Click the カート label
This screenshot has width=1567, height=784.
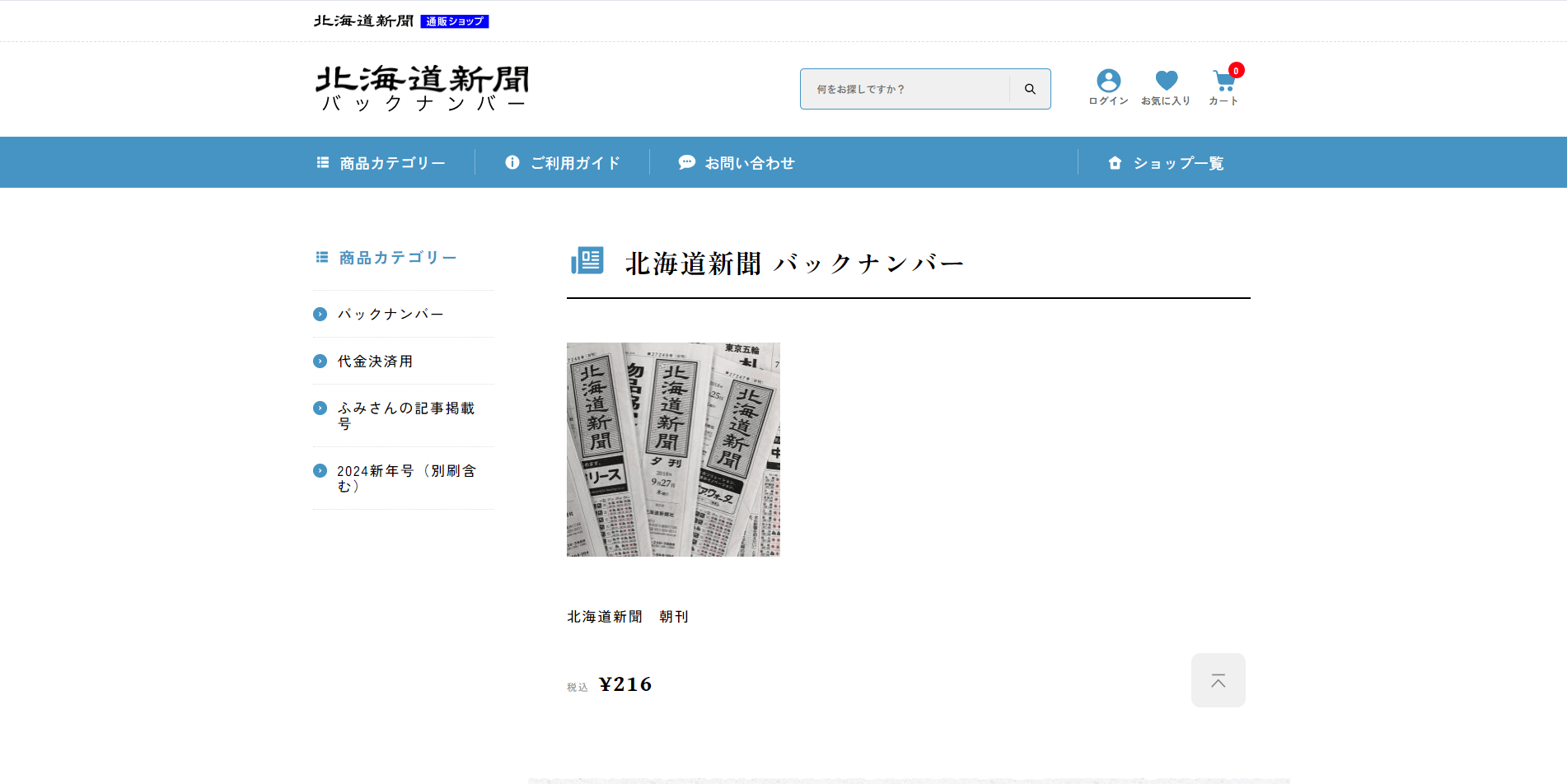(x=1223, y=101)
